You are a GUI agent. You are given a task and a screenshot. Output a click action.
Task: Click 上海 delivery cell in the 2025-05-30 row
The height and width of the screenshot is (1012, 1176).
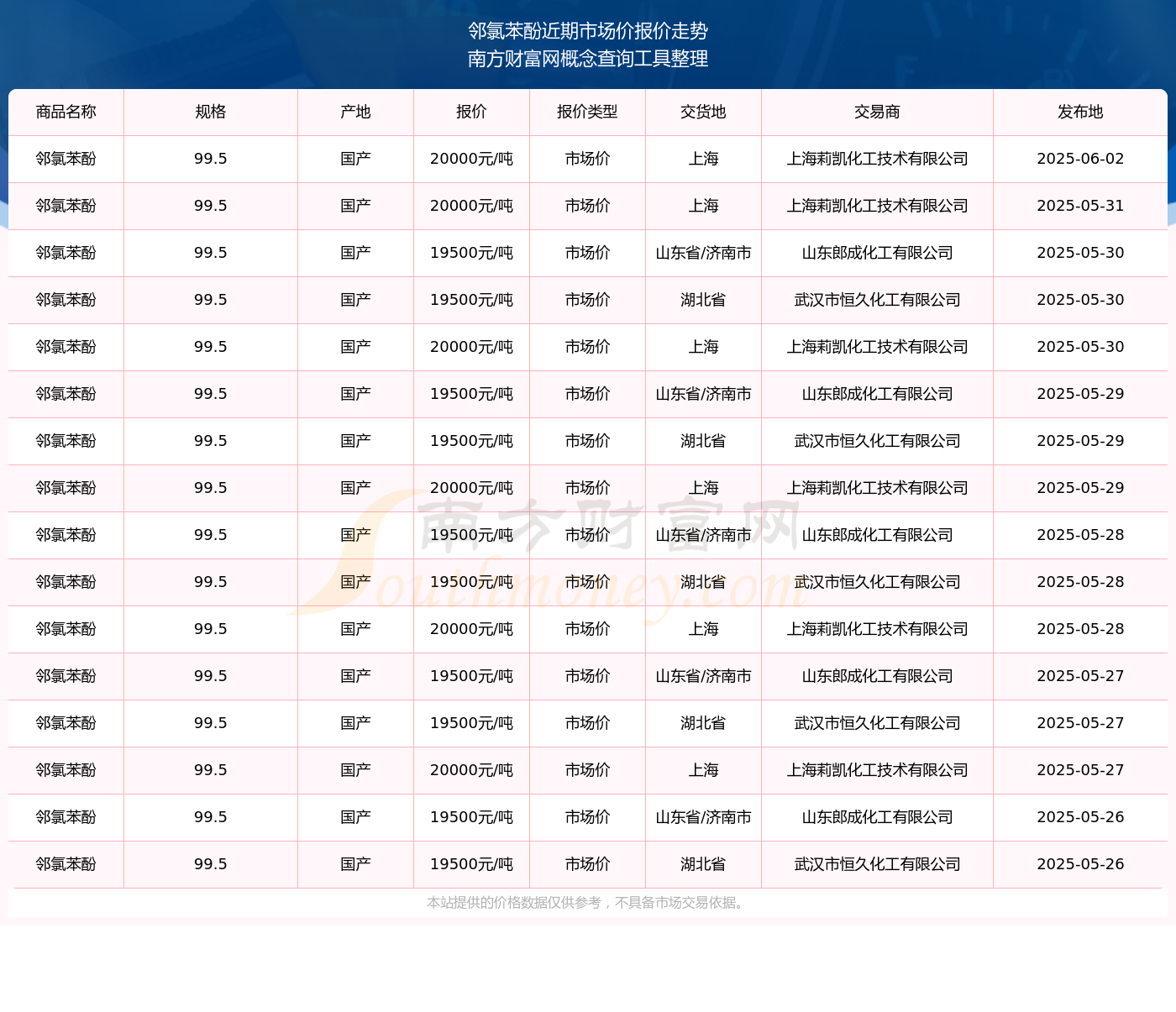(704, 347)
